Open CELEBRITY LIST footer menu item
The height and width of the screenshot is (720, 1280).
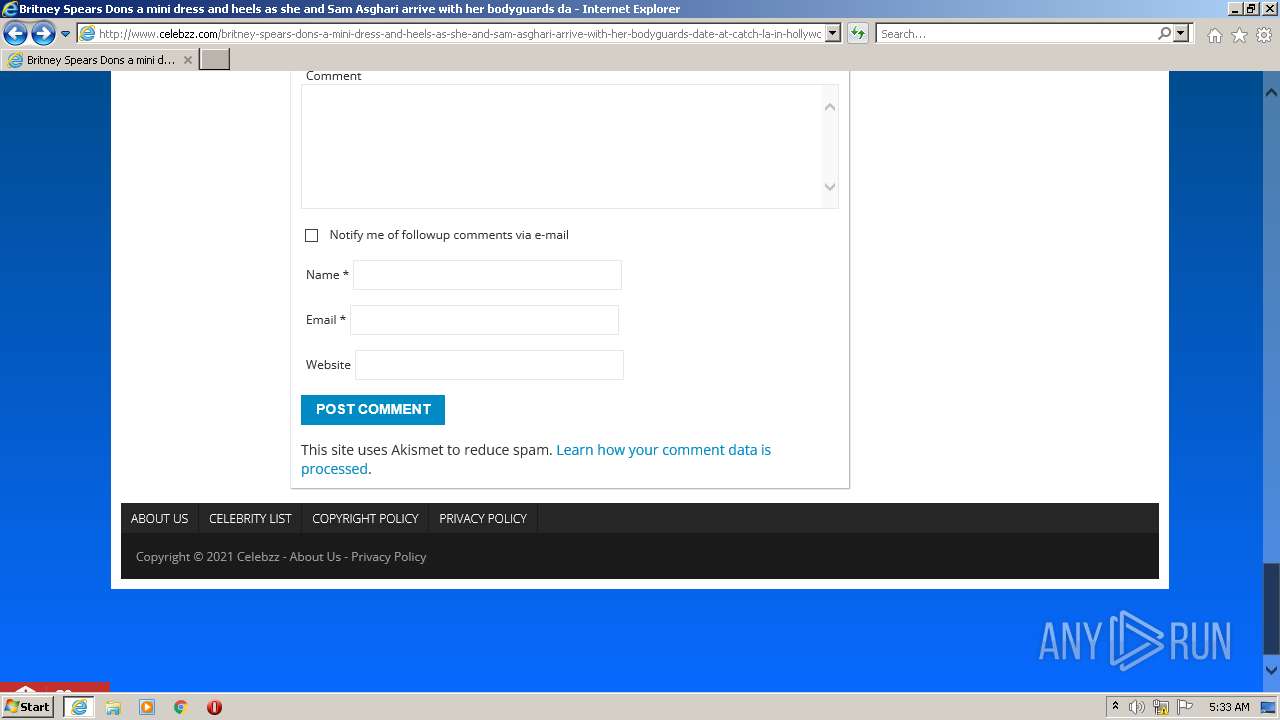coord(250,518)
